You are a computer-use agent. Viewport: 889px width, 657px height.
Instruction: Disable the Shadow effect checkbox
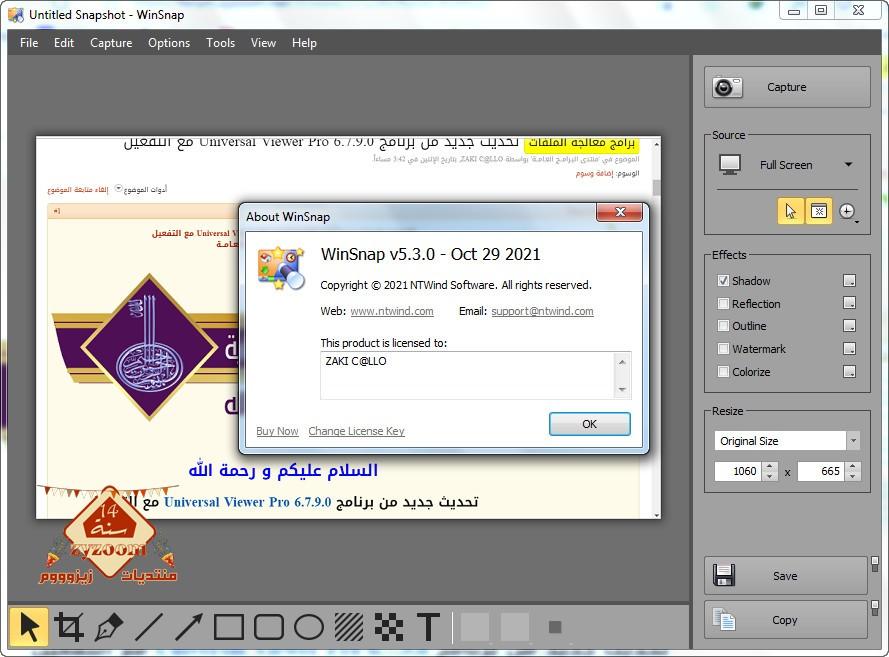tap(723, 281)
